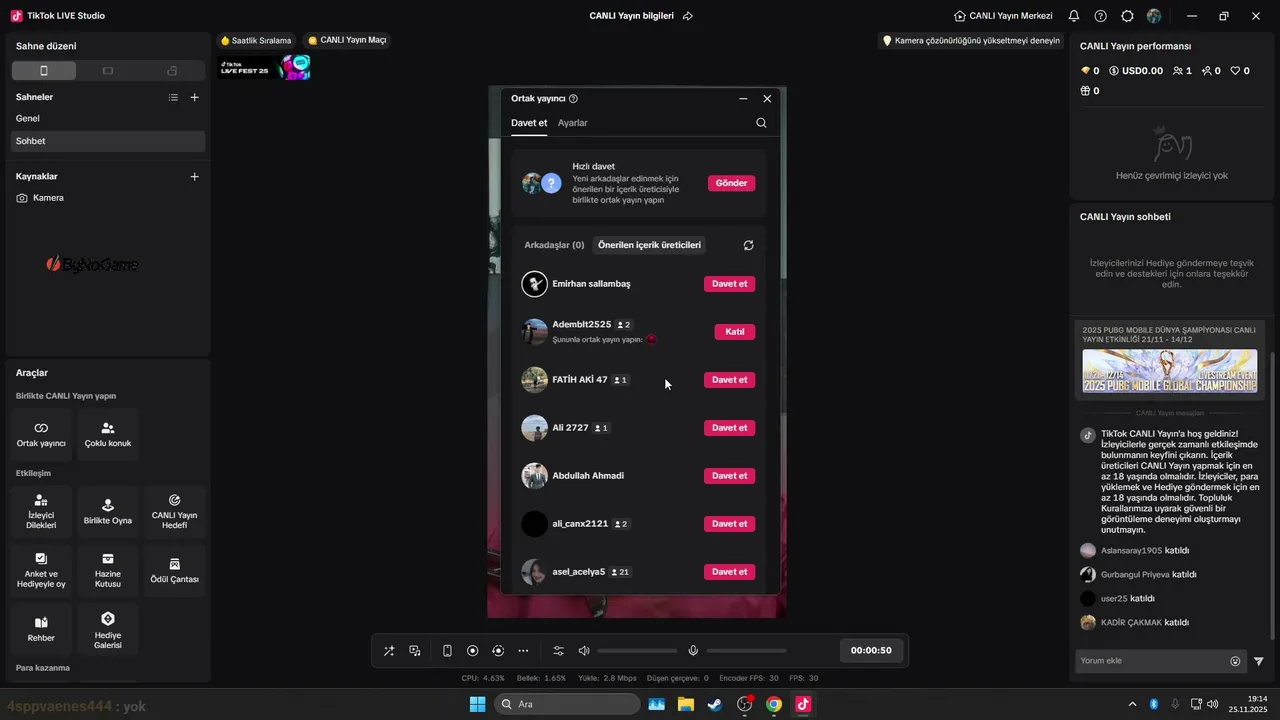Image resolution: width=1280 pixels, height=720 pixels.
Task: Open emoji picker in chat input
Action: point(1235,661)
